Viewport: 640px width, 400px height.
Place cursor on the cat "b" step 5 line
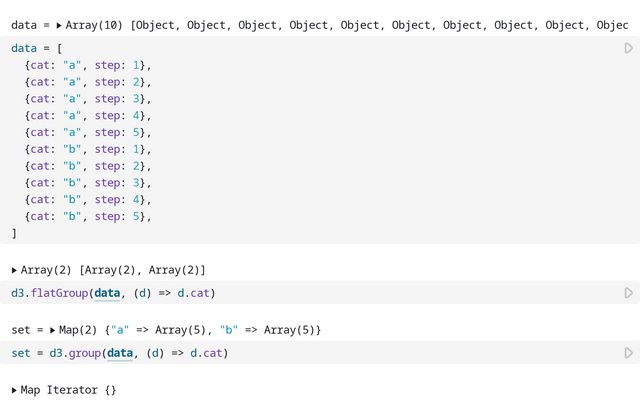coord(88,216)
